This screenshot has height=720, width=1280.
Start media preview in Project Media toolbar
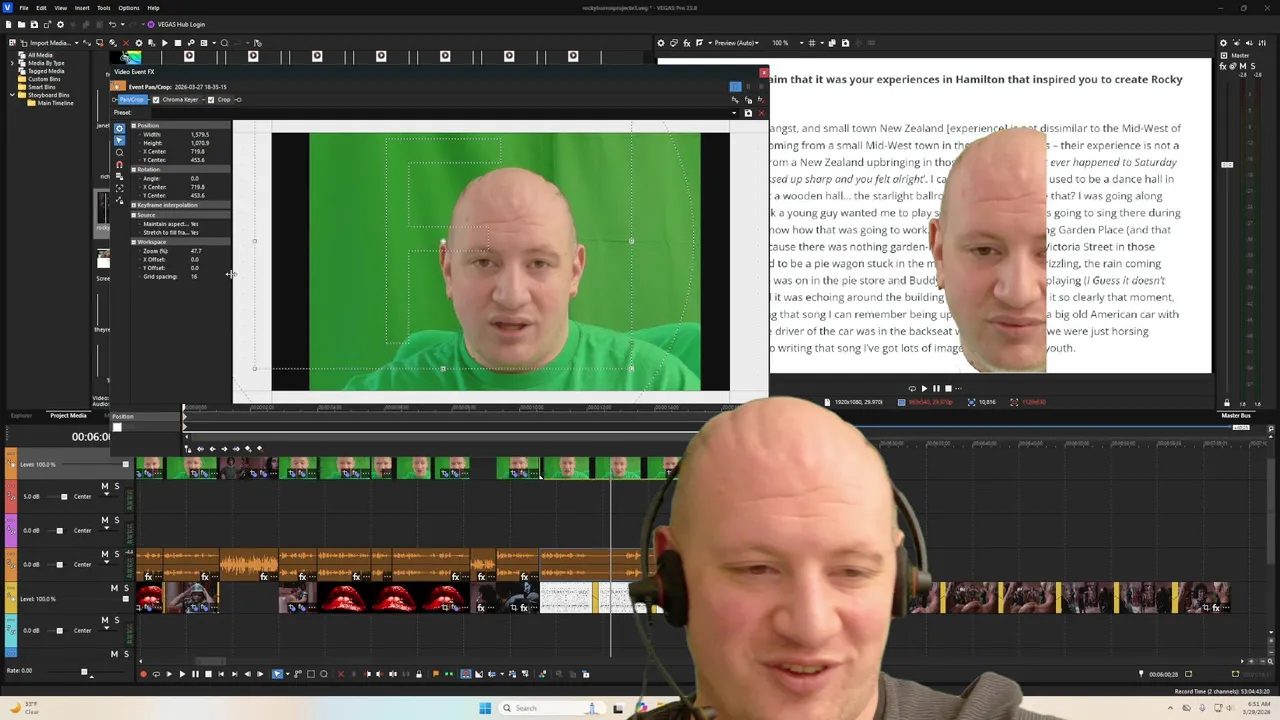click(x=165, y=43)
